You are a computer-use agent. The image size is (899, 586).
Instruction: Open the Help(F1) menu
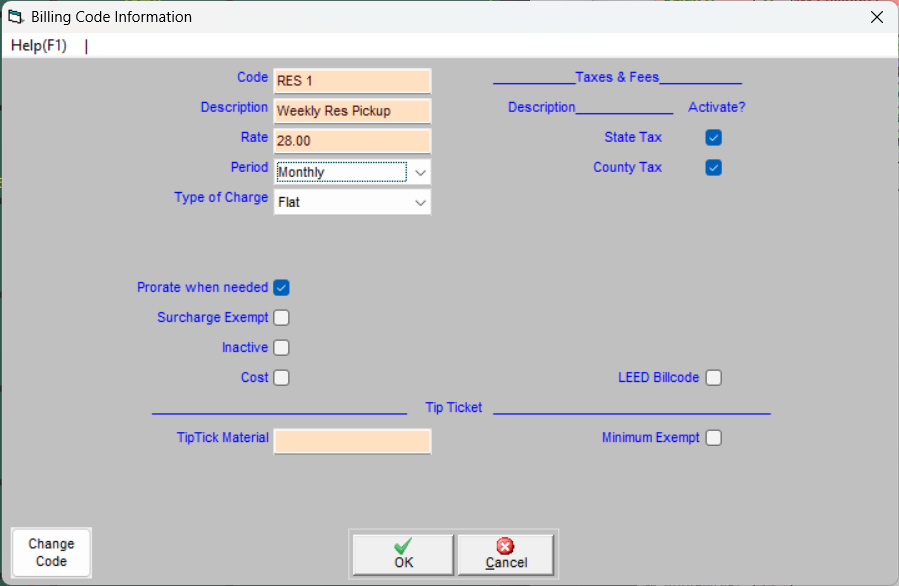[39, 46]
